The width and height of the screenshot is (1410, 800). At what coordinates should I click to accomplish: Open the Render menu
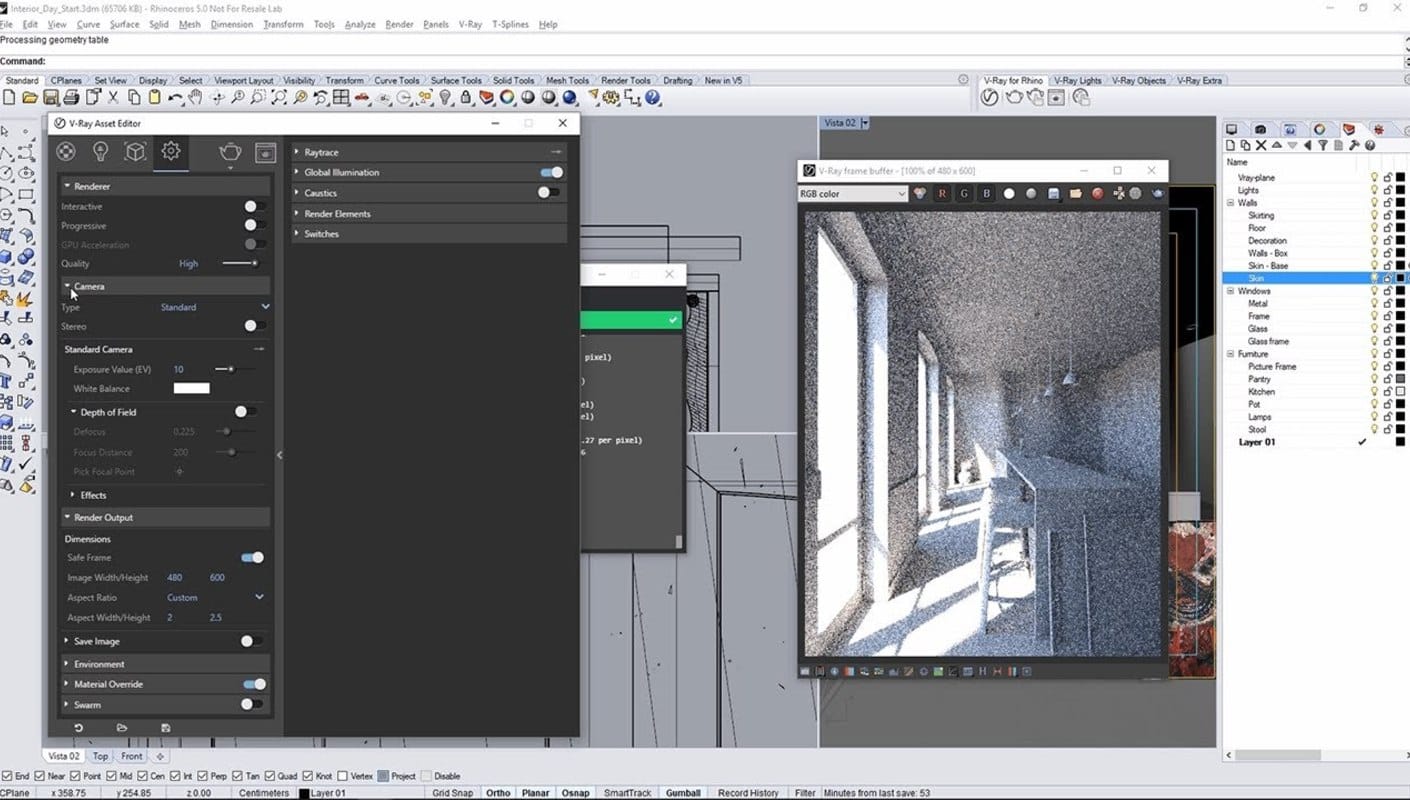(399, 24)
